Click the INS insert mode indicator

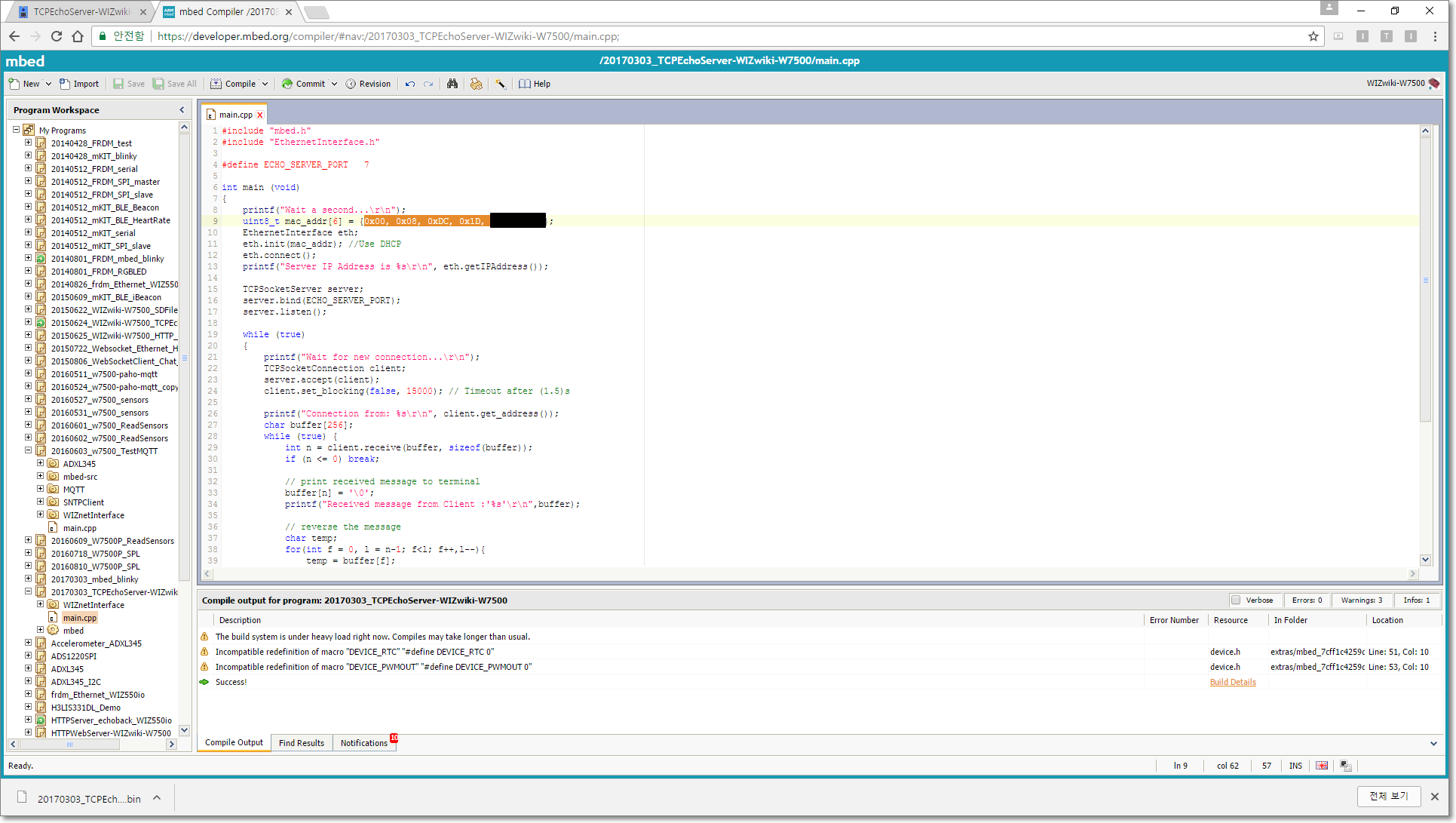point(1295,766)
